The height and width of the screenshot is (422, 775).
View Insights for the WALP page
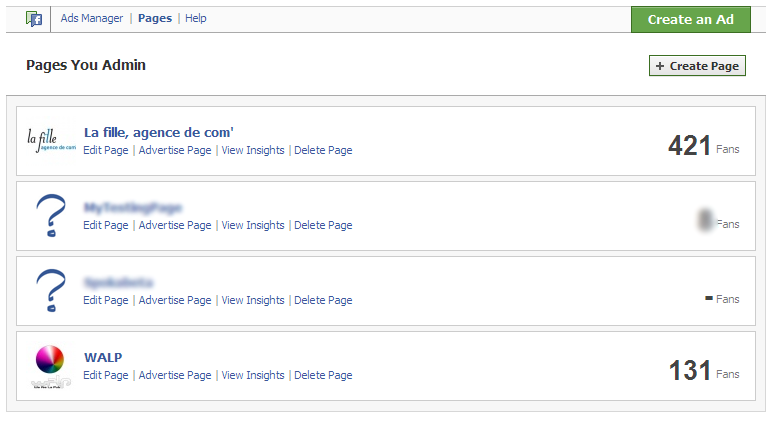pyautogui.click(x=253, y=375)
